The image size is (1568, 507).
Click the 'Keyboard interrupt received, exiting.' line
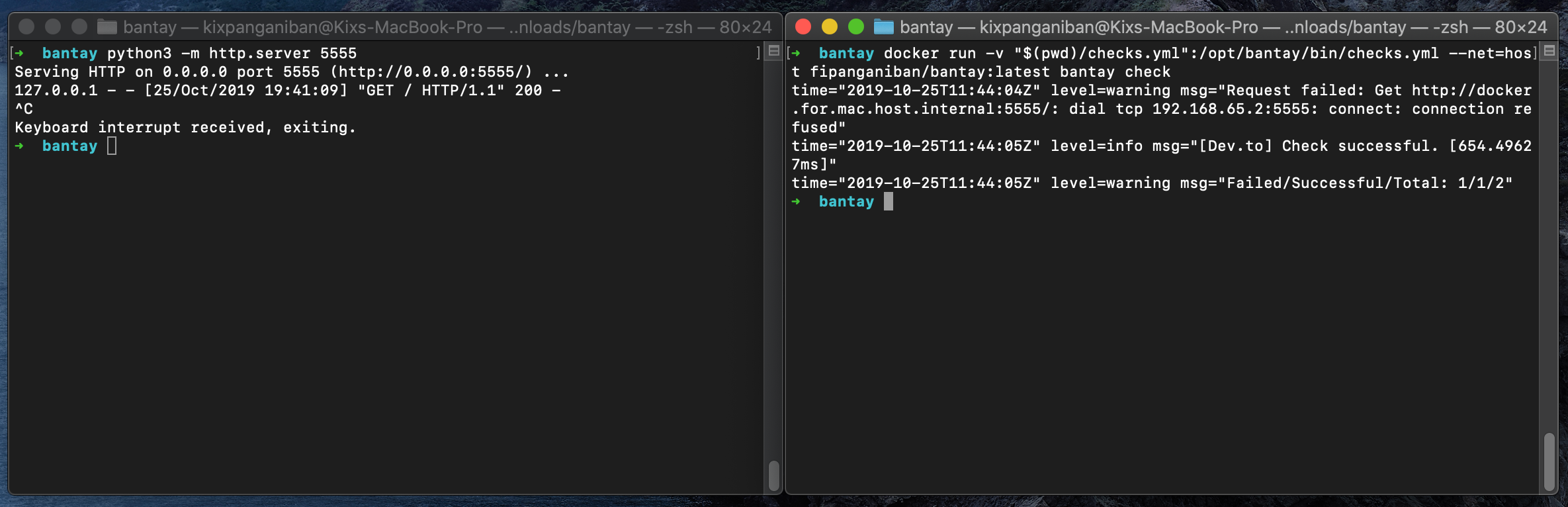185,127
